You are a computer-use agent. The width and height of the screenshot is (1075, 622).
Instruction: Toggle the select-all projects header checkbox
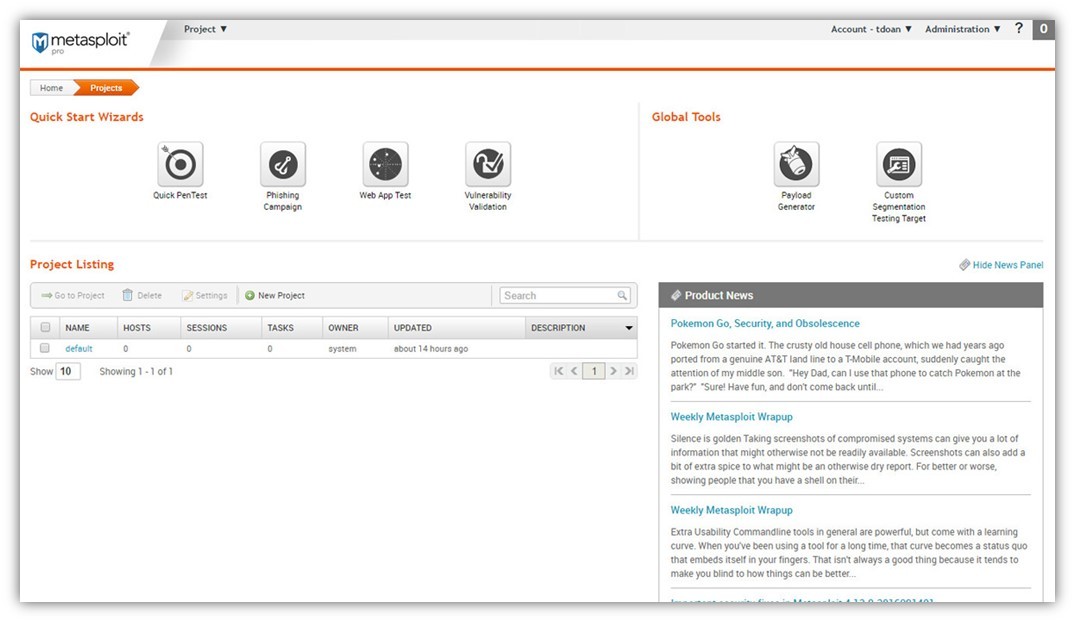pyautogui.click(x=45, y=327)
